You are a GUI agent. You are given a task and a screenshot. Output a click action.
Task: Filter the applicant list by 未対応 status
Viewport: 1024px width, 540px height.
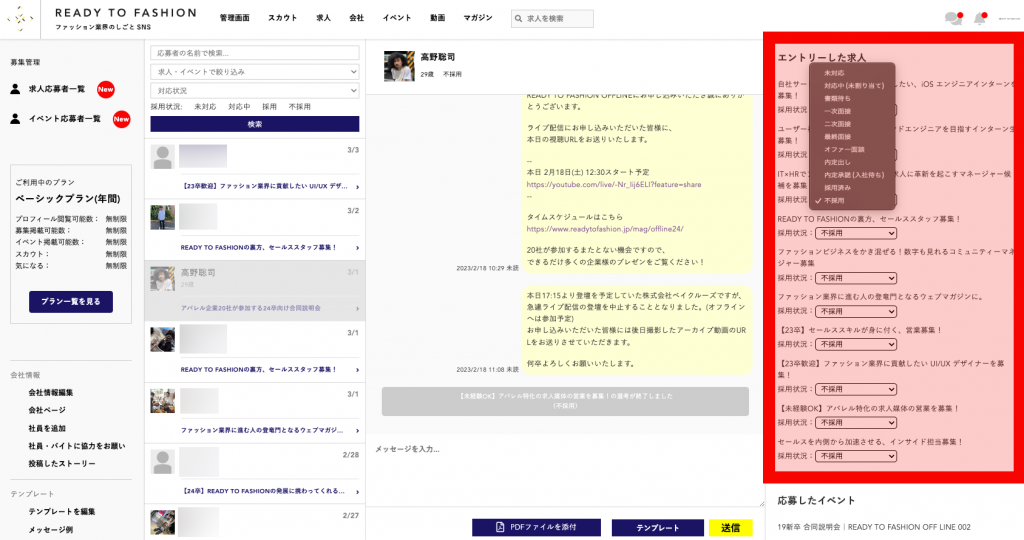(x=205, y=106)
